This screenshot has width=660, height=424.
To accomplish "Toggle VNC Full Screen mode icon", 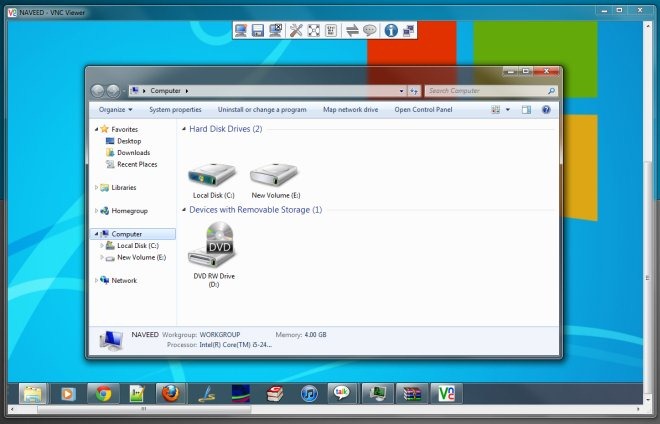I will 314,30.
